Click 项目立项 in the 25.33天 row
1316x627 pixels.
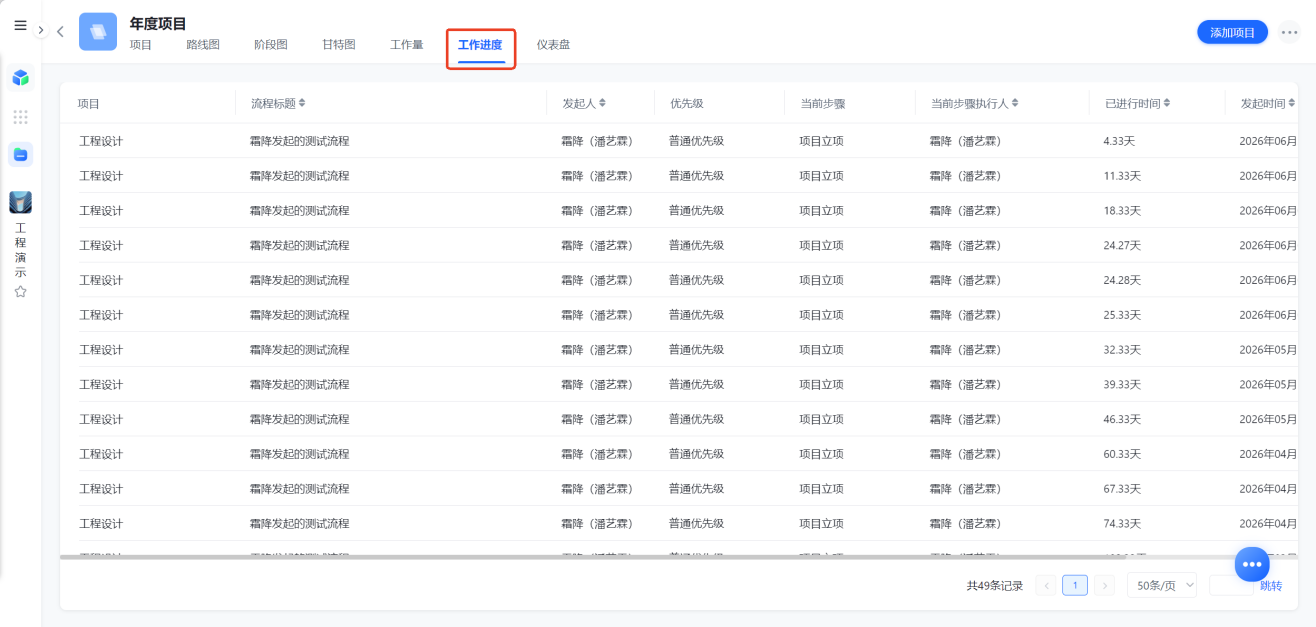pos(821,315)
